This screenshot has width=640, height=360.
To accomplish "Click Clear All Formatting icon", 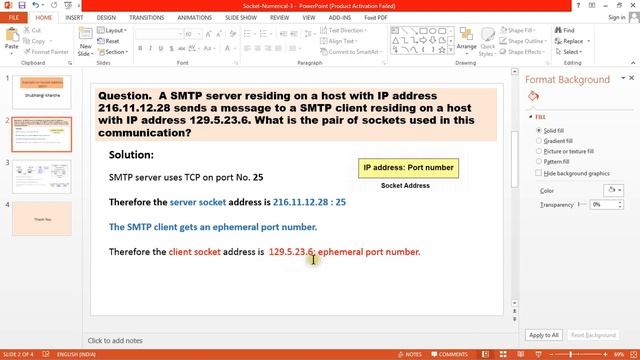I will coord(233,34).
